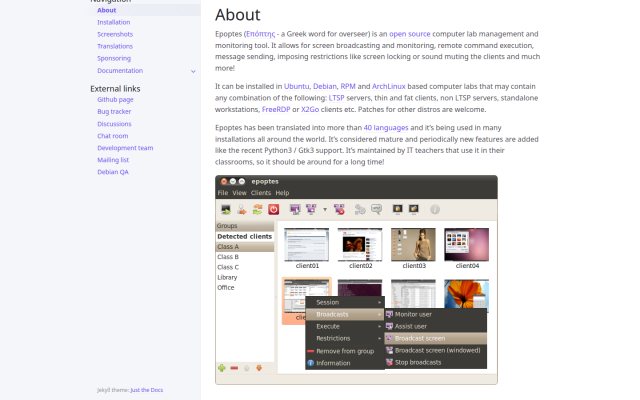Select Broadcast screen submenu entry
The width and height of the screenshot is (640, 400).
pos(436,338)
